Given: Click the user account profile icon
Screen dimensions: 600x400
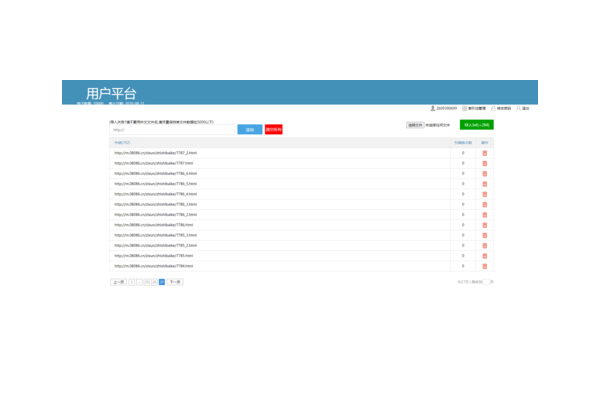Looking at the screenshot, I should [432, 108].
